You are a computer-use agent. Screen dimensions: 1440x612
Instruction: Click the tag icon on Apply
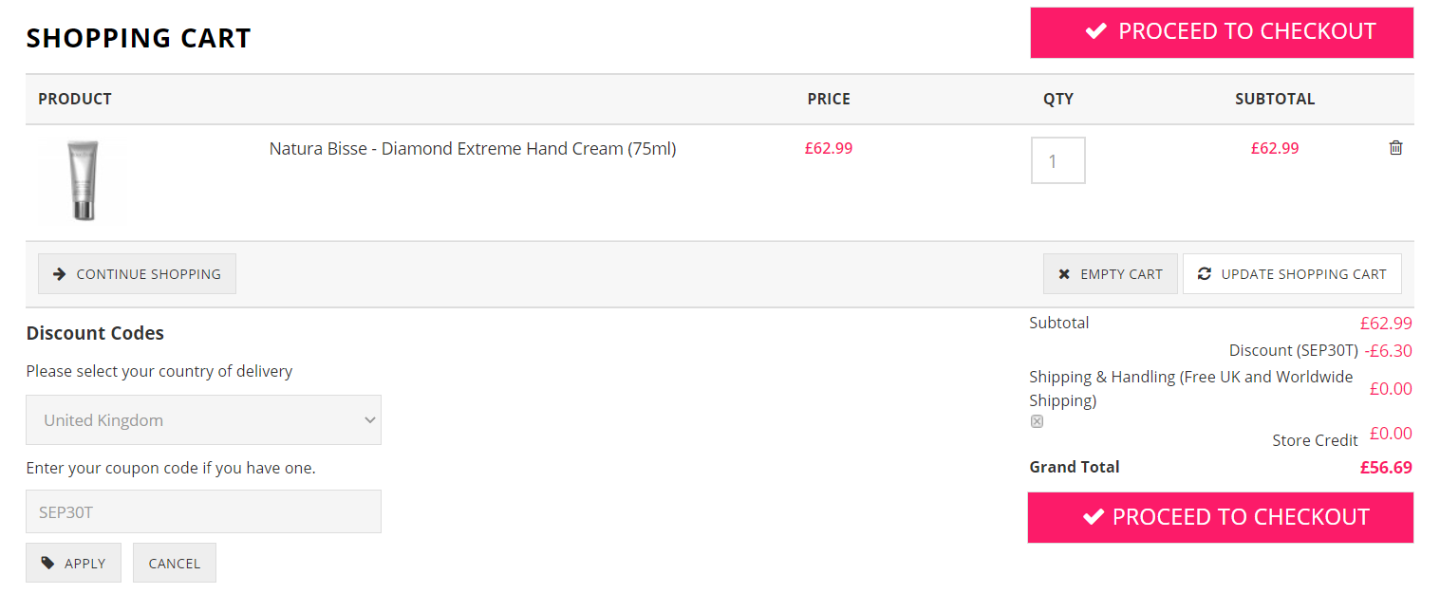(x=48, y=563)
